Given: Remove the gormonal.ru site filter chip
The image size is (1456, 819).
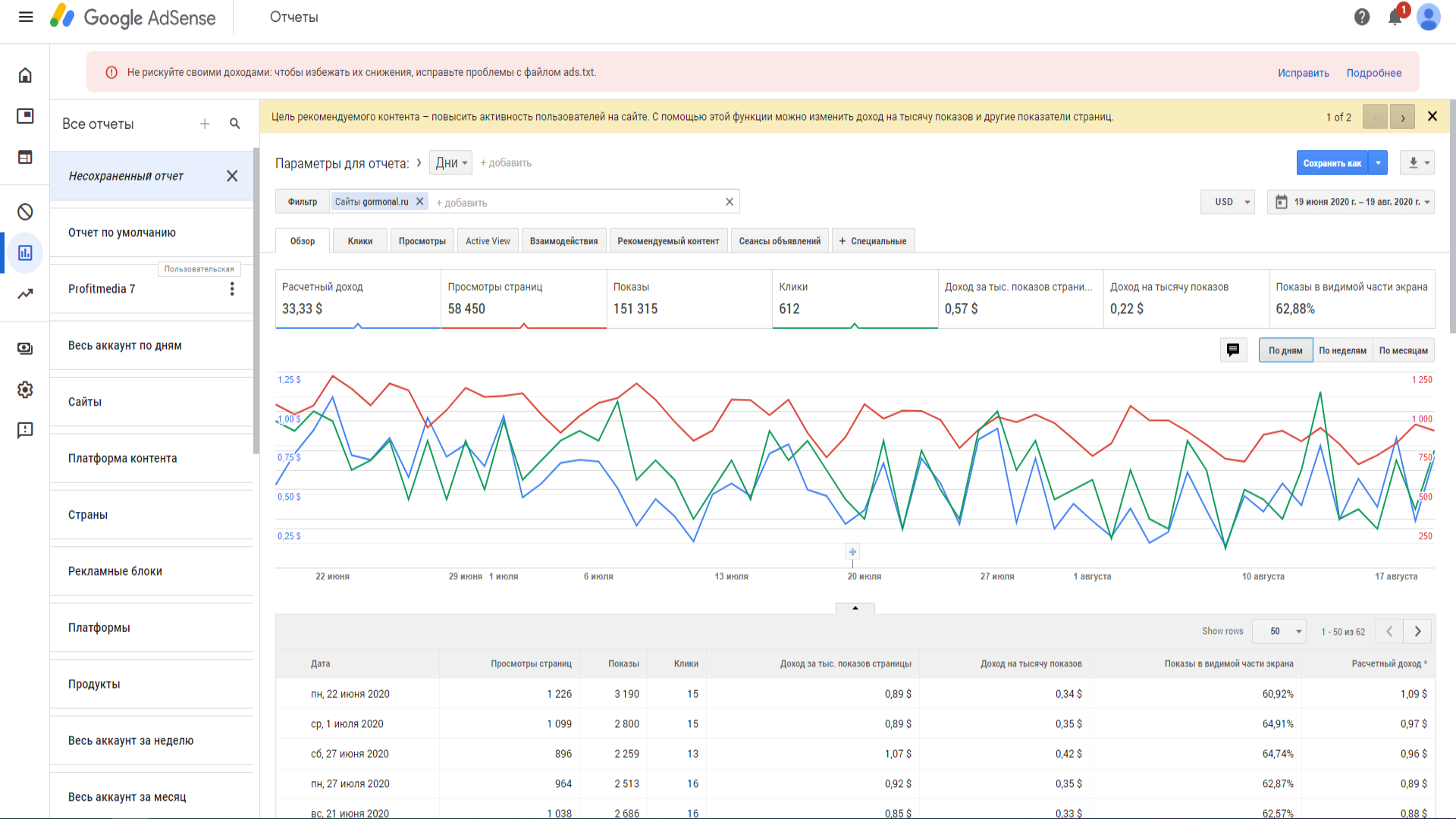Looking at the screenshot, I should pos(419,202).
